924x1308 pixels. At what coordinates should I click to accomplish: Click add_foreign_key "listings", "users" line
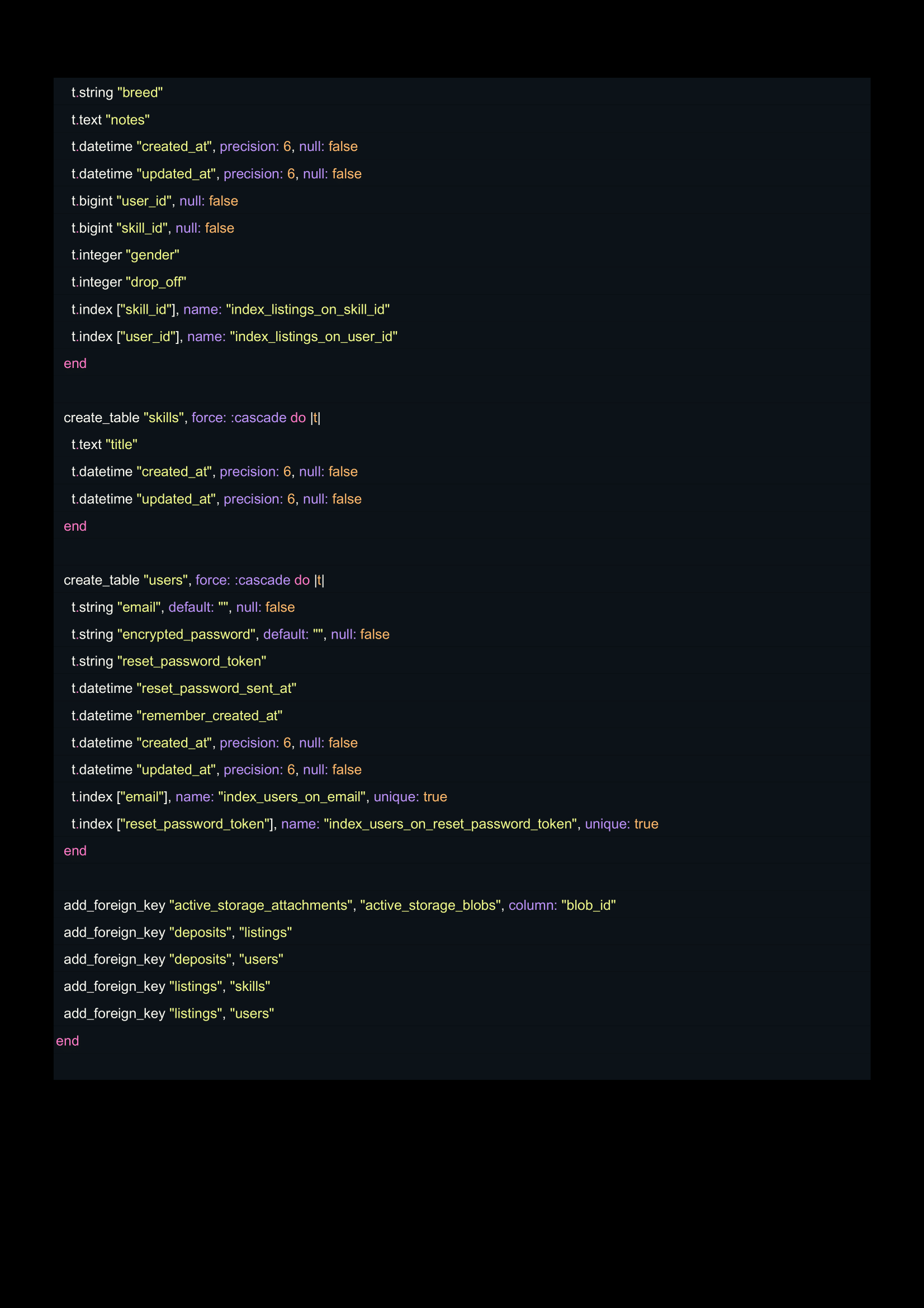168,1014
